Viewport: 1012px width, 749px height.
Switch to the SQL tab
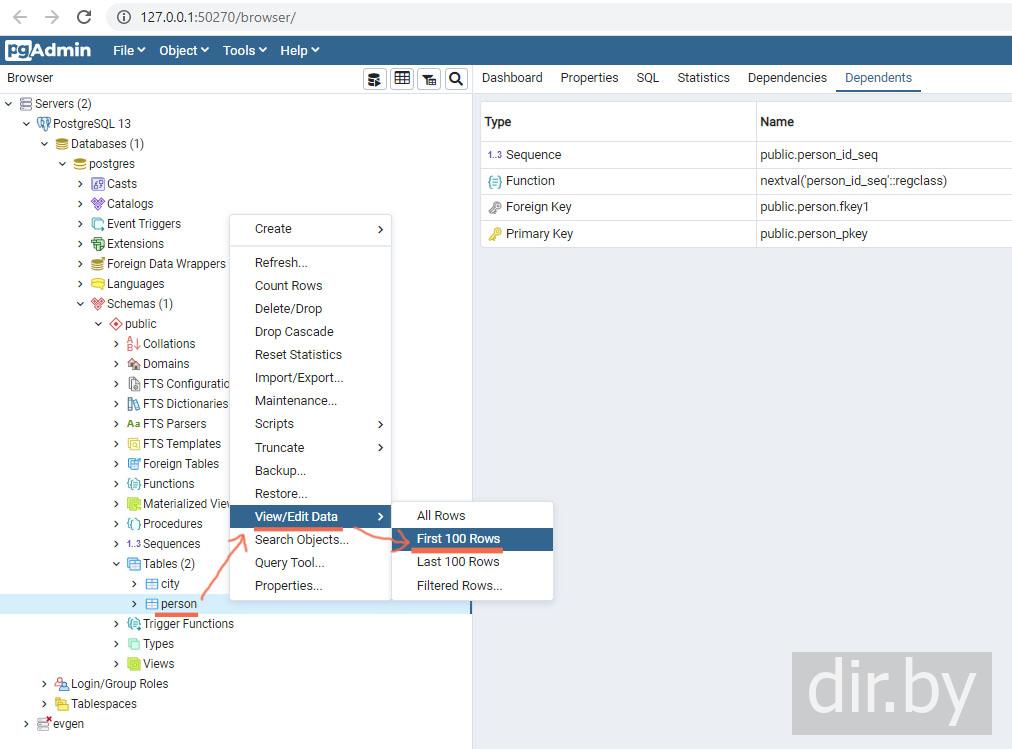tap(647, 78)
